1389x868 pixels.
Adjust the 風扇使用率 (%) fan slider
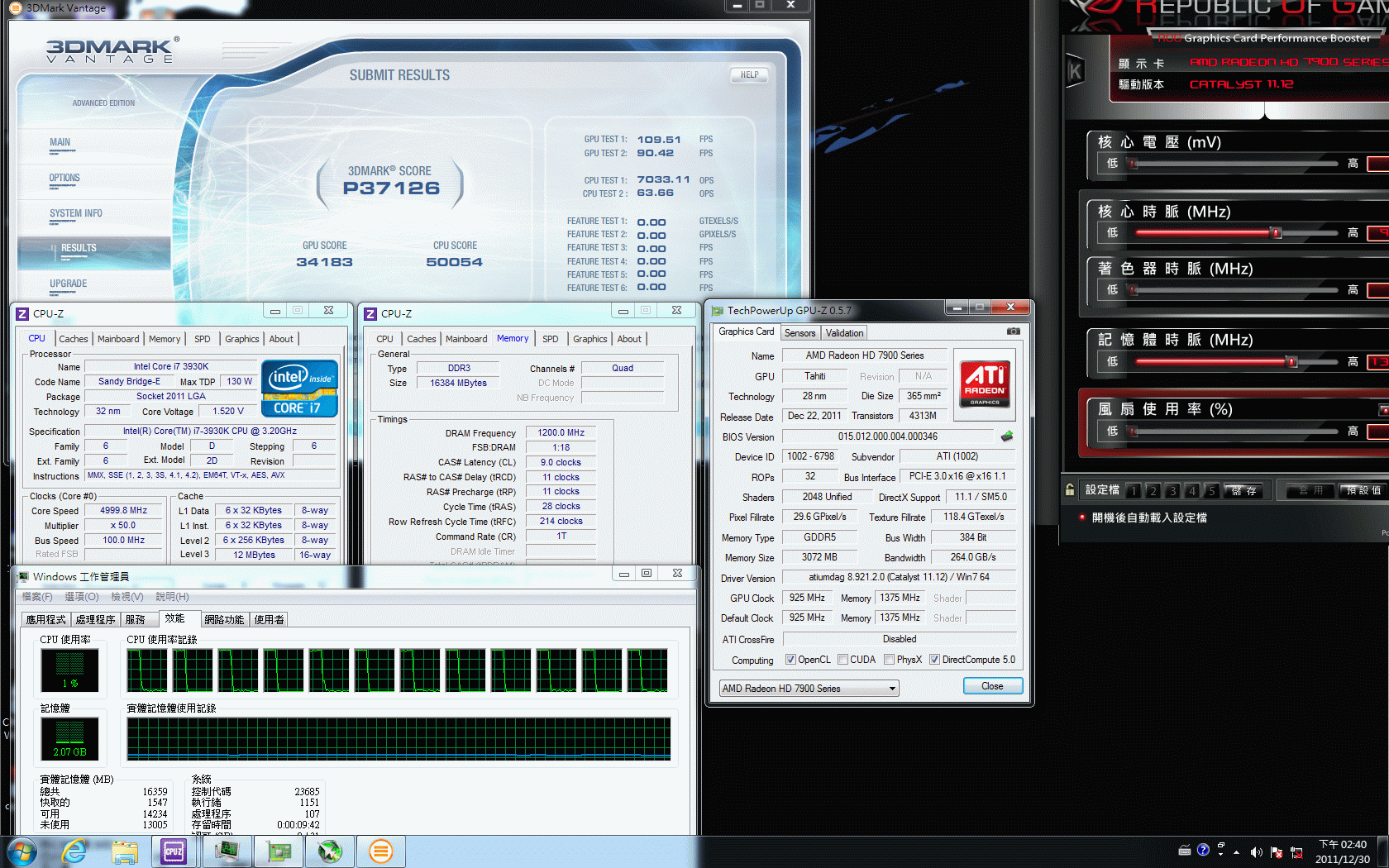tap(1134, 432)
